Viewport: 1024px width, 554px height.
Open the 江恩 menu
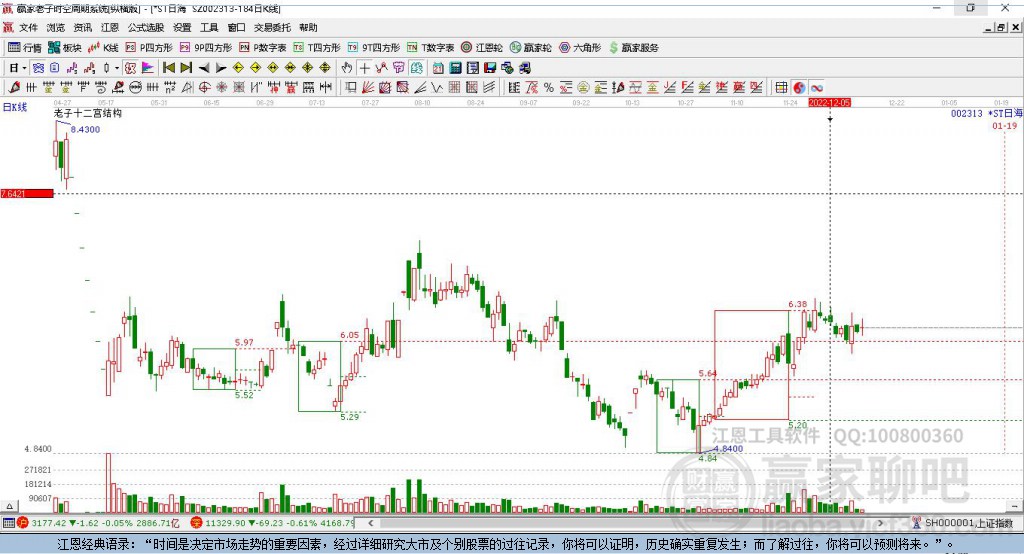pyautogui.click(x=109, y=27)
